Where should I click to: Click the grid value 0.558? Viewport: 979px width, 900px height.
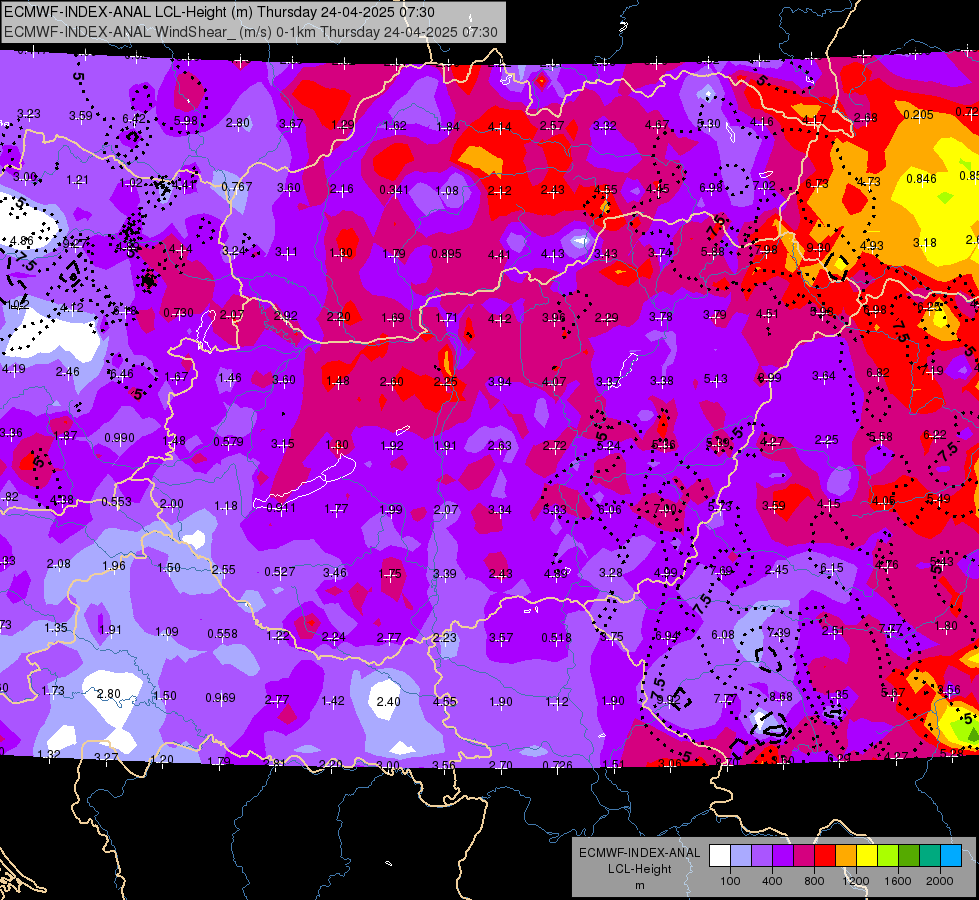pyautogui.click(x=222, y=633)
